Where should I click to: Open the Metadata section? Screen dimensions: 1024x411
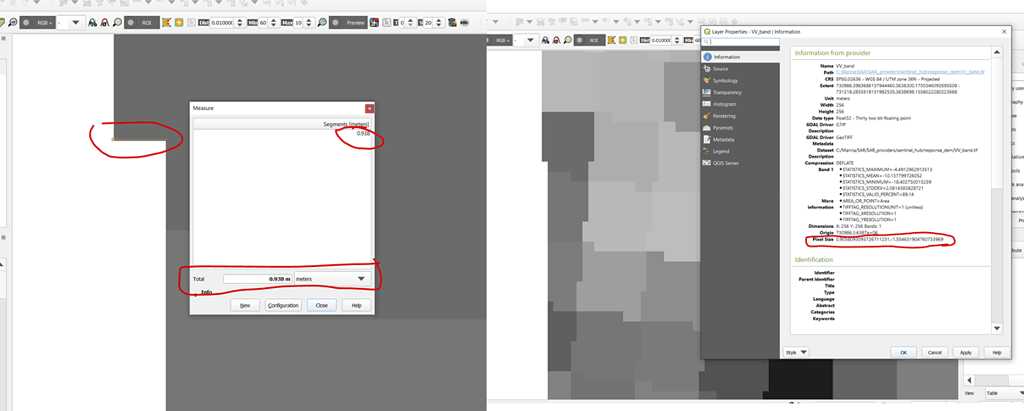point(723,139)
